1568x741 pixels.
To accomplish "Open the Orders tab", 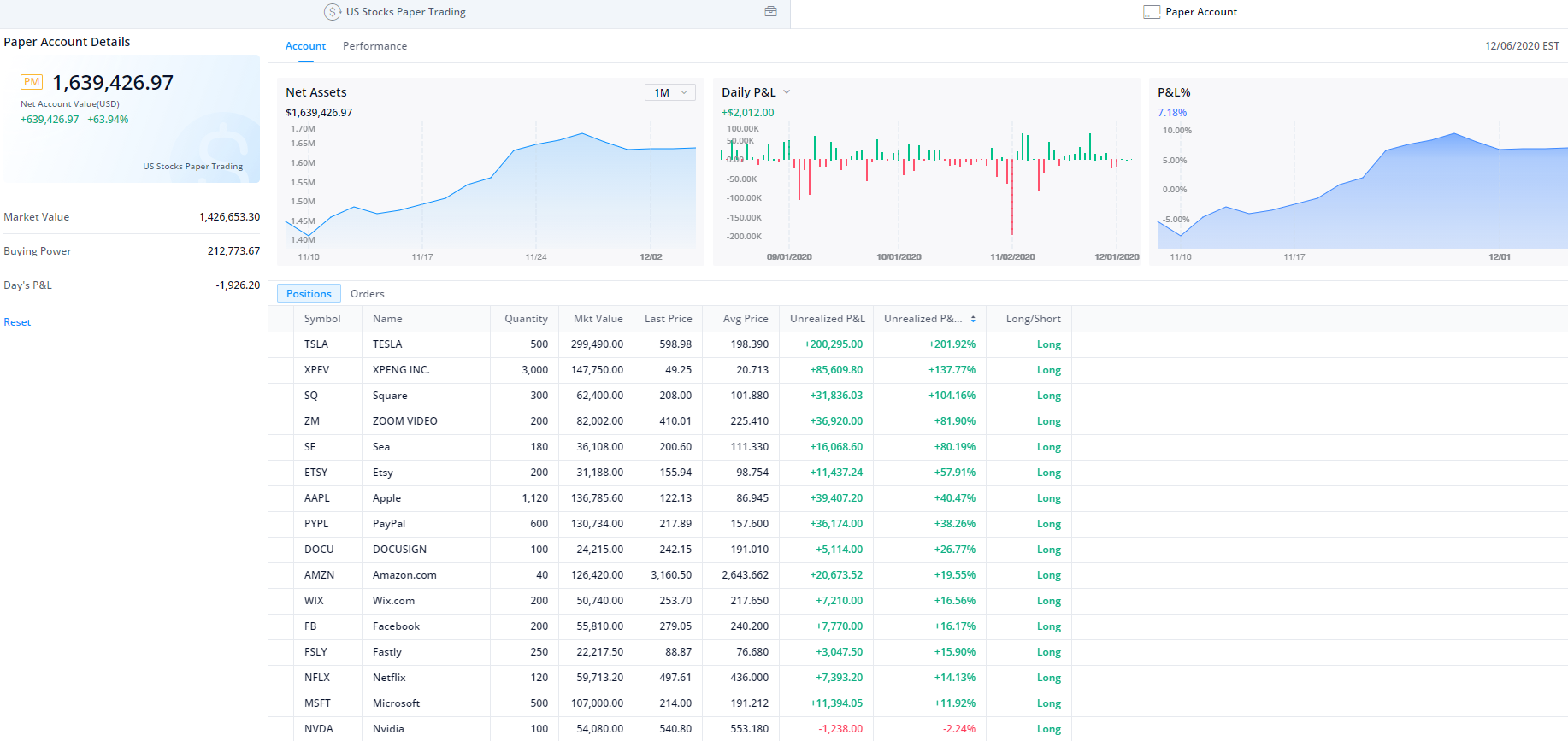I will pos(367,294).
